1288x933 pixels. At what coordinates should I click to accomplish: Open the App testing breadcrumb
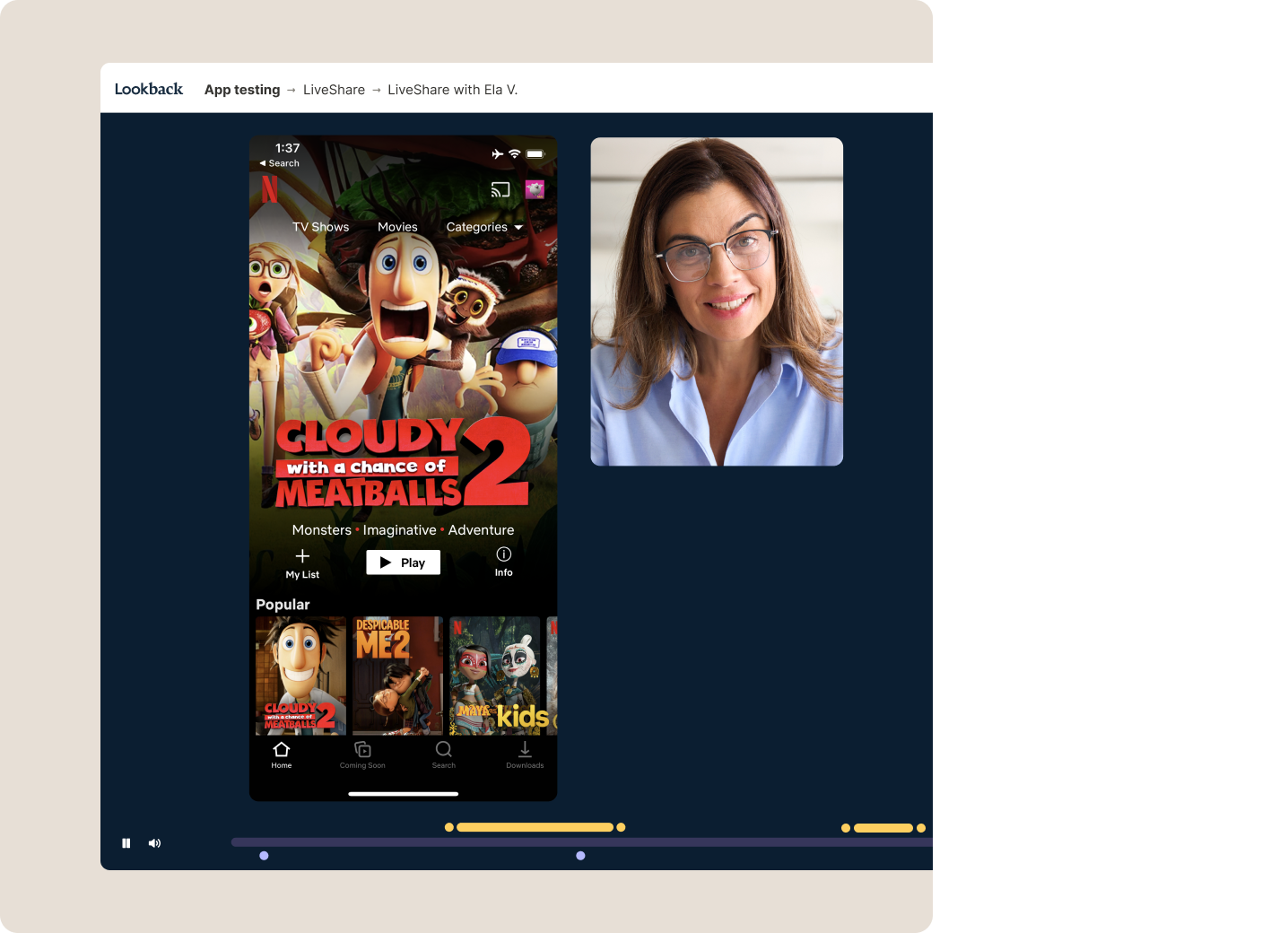click(x=242, y=90)
